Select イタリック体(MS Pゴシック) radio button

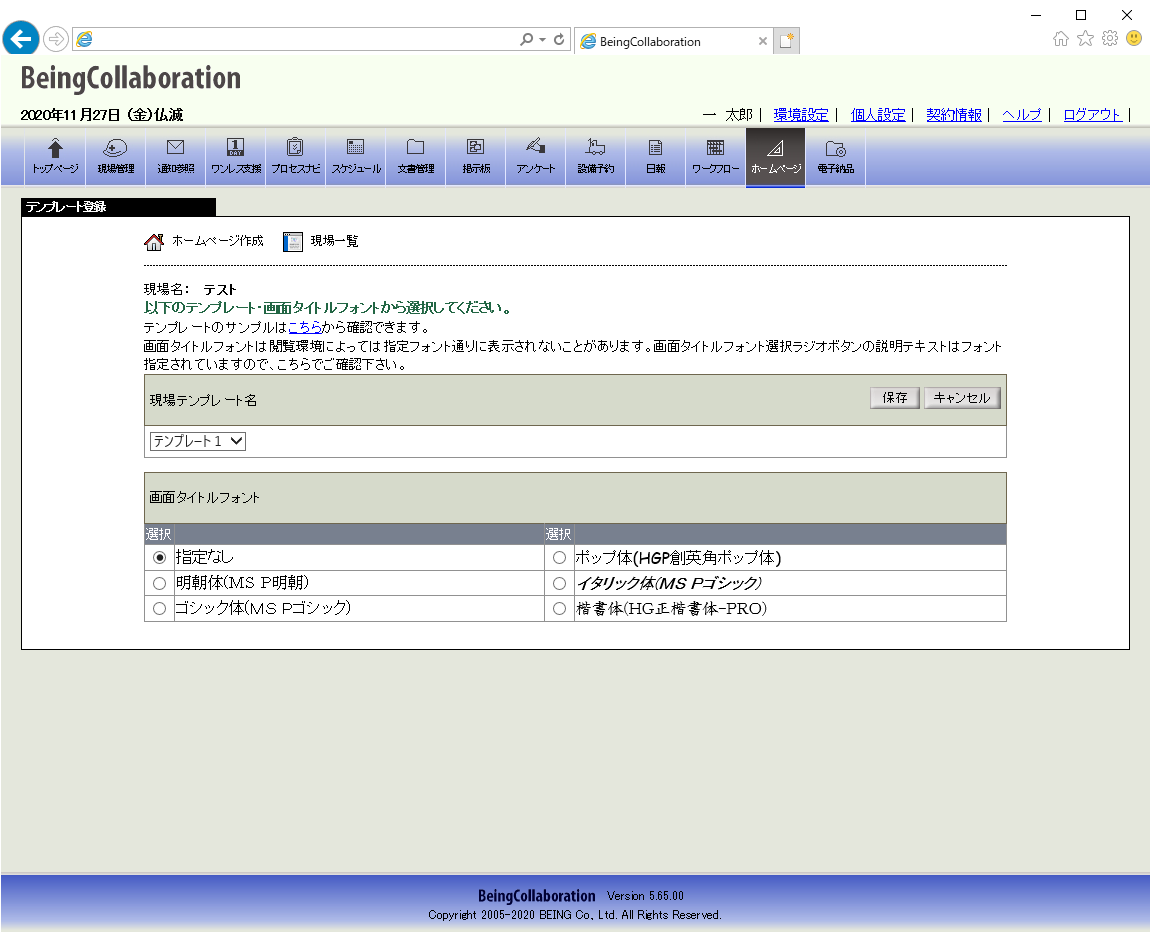559,584
